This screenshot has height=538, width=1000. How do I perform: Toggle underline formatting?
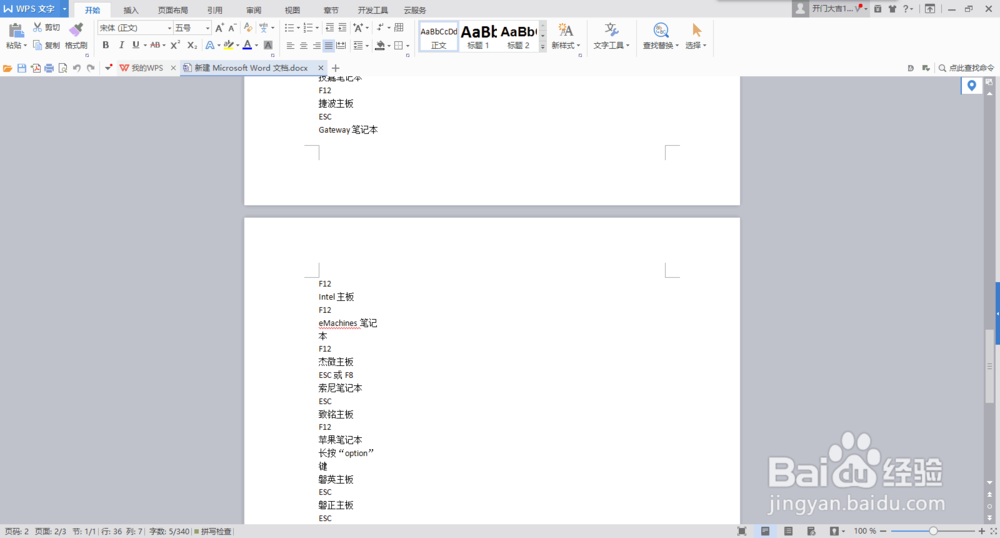[135, 45]
